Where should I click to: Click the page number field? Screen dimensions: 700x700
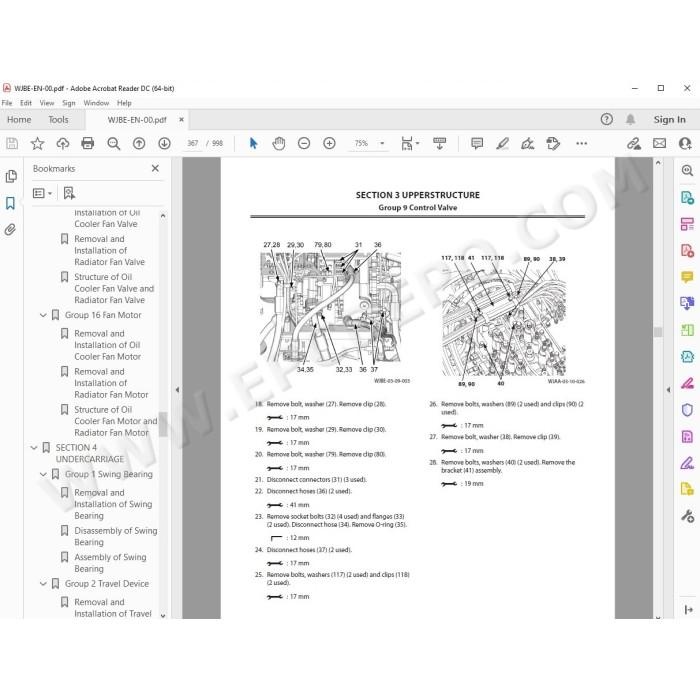(193, 143)
